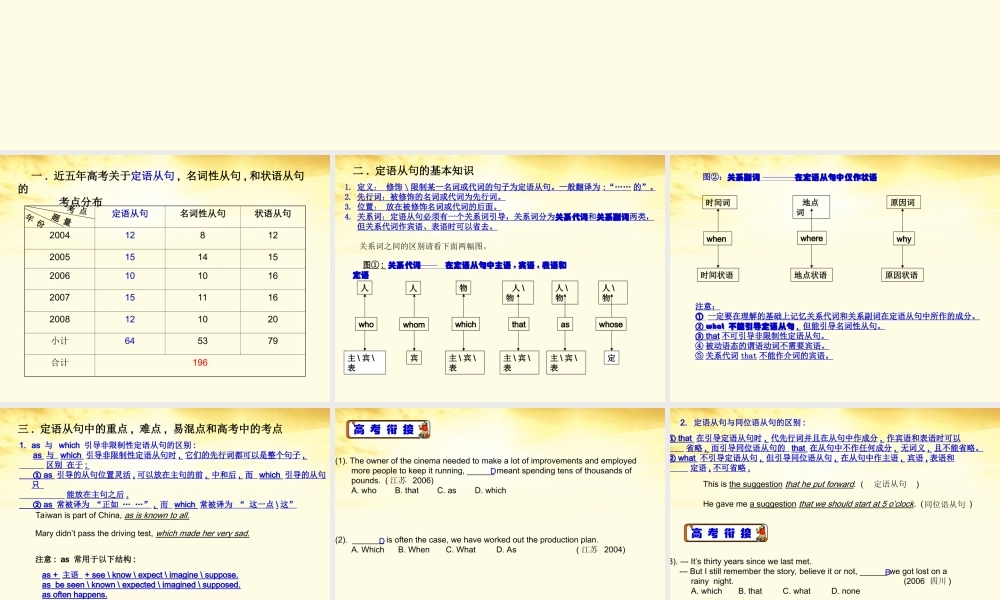This screenshot has width=1000, height=600.
Task: Click the 'that' box in the relative pronoun diagram
Action: 518,324
